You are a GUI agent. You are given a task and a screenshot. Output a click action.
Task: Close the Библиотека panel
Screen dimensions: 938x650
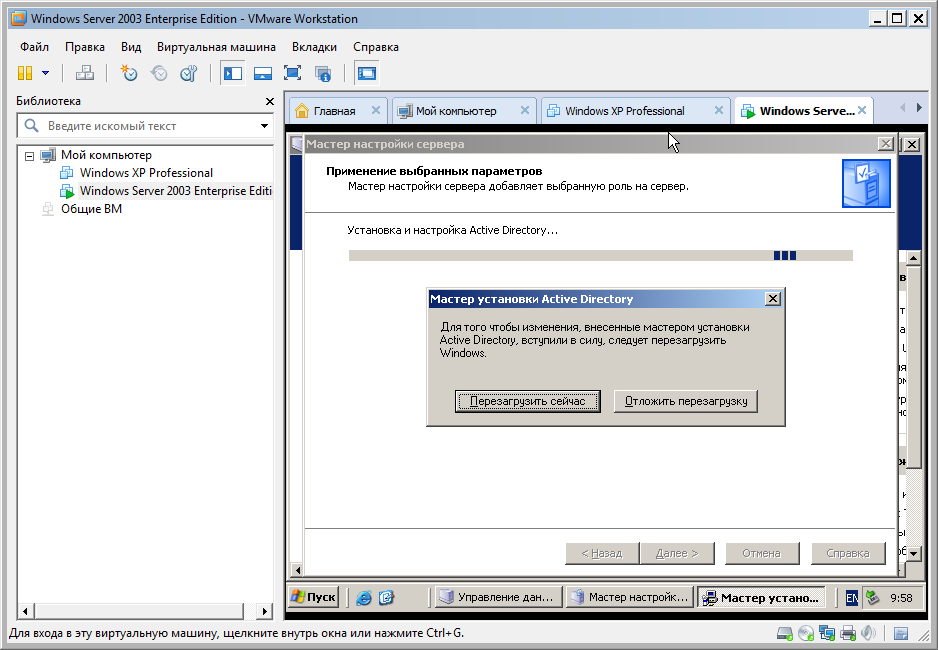(270, 101)
